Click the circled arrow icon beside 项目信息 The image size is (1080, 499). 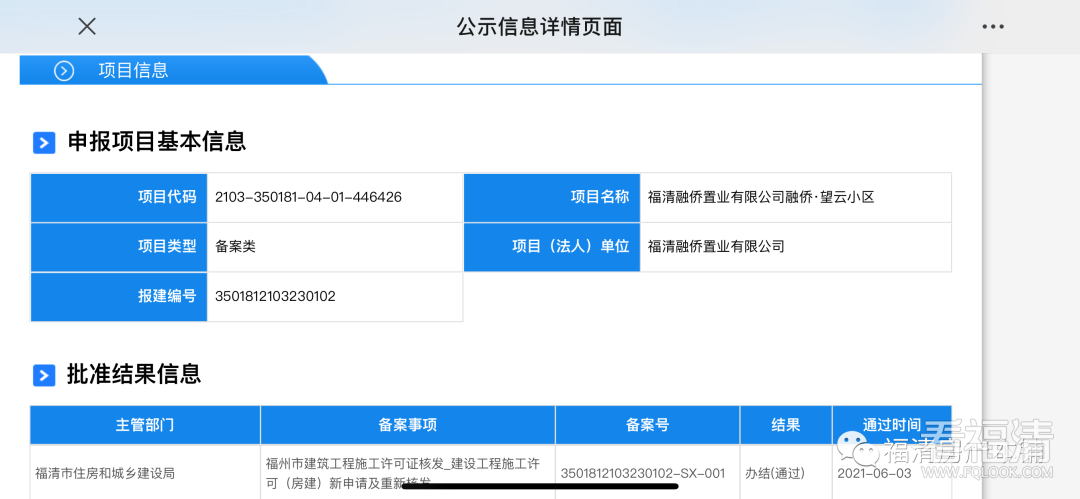click(64, 70)
